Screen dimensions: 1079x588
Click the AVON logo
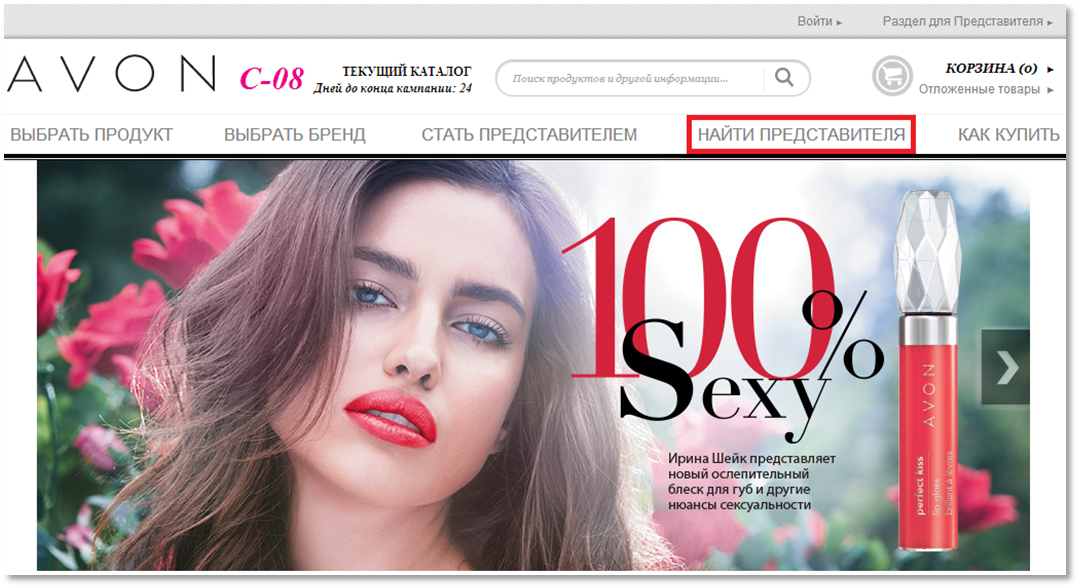[x=111, y=74]
